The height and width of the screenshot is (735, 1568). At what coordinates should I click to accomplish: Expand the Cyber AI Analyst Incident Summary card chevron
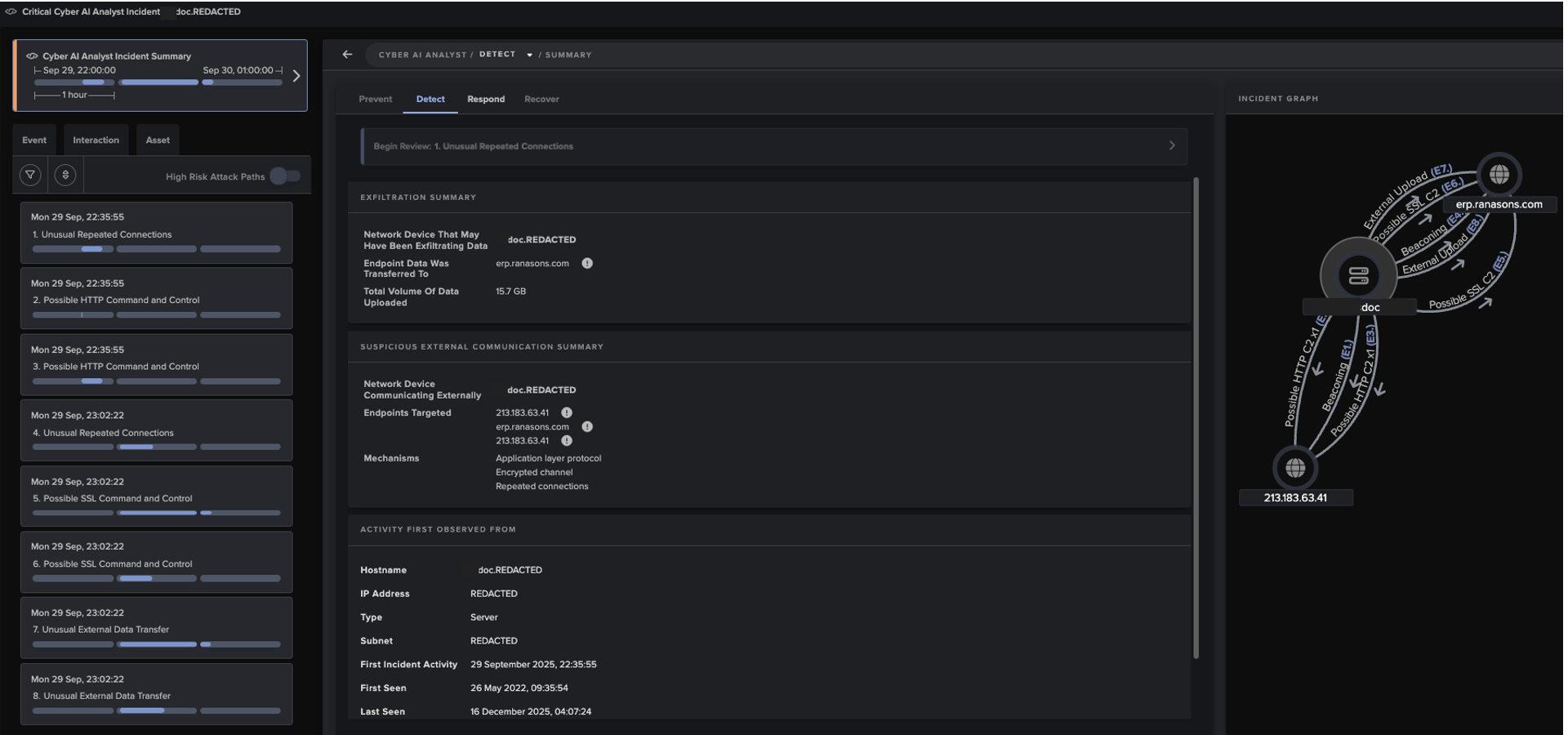click(296, 75)
